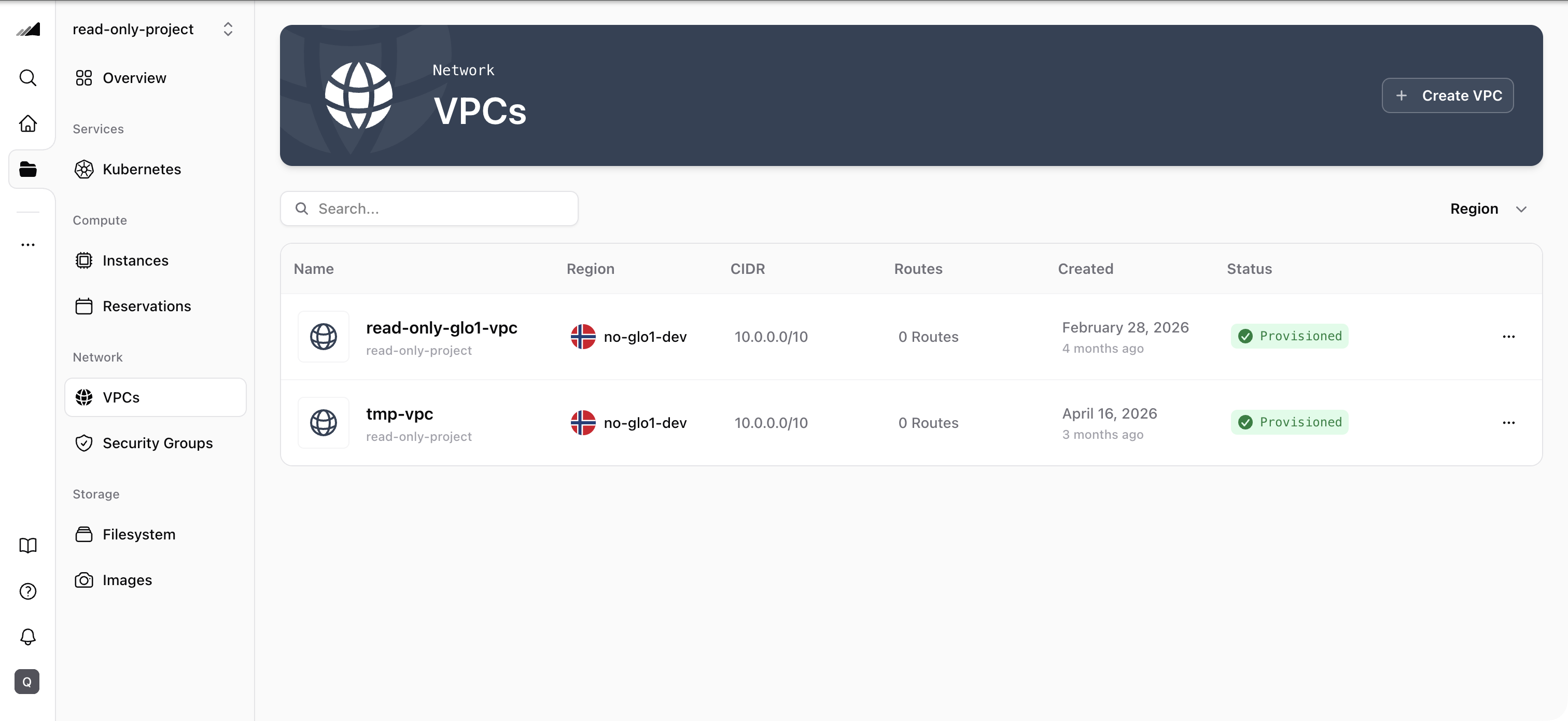Image resolution: width=1568 pixels, height=721 pixels.
Task: Click the Status column header
Action: pos(1249,269)
